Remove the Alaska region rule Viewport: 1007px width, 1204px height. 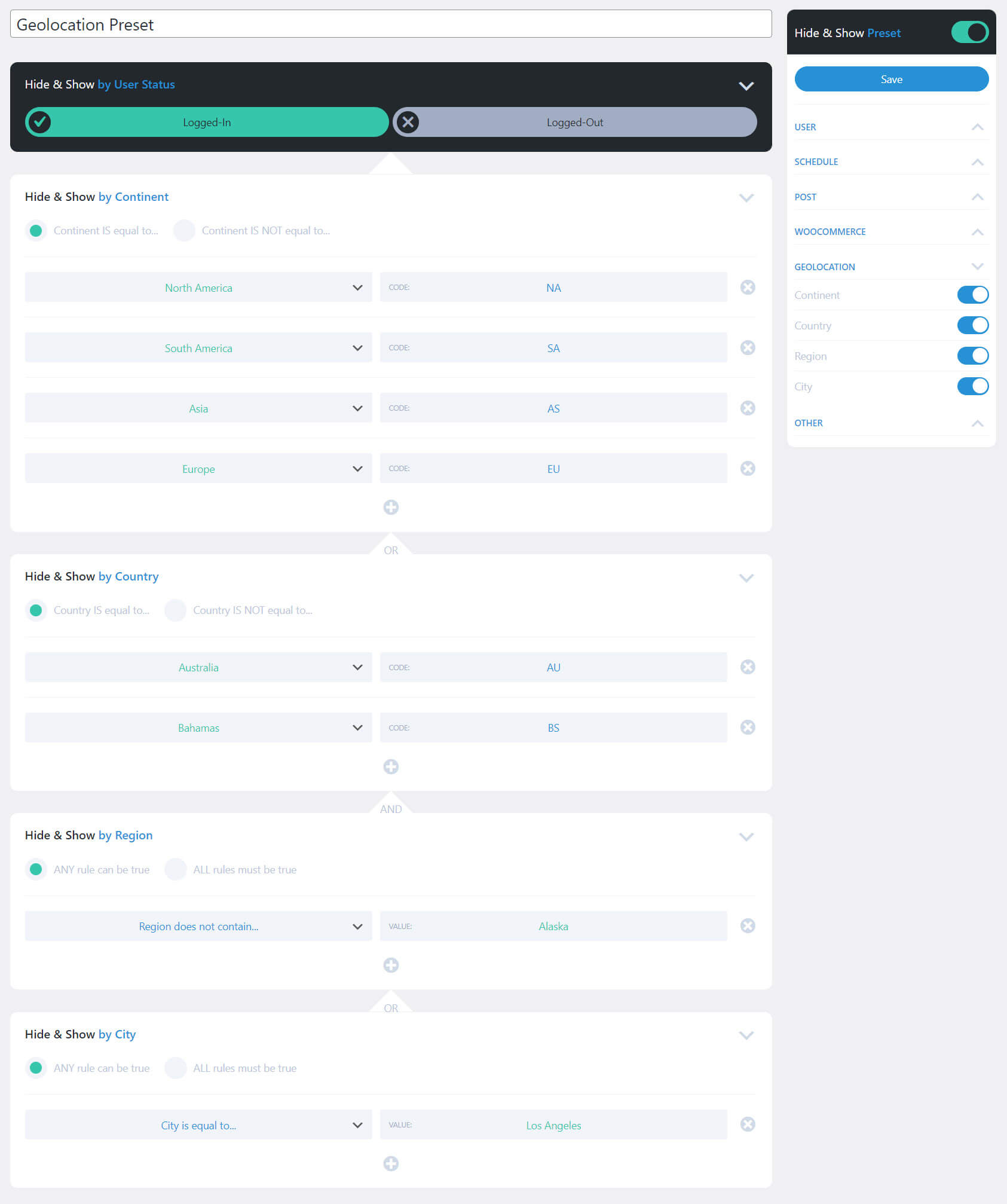(748, 925)
